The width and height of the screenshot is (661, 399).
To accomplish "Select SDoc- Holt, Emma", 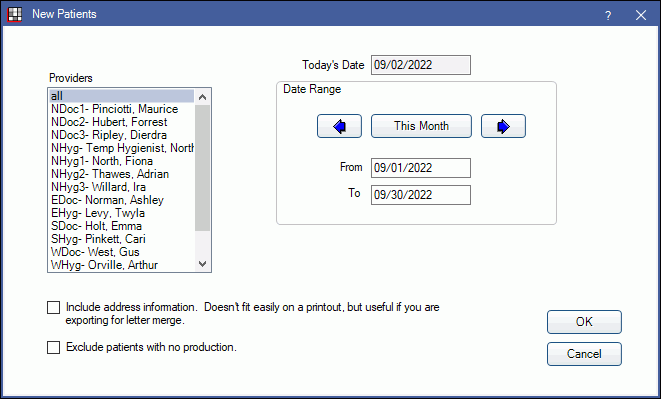I will (x=121, y=226).
